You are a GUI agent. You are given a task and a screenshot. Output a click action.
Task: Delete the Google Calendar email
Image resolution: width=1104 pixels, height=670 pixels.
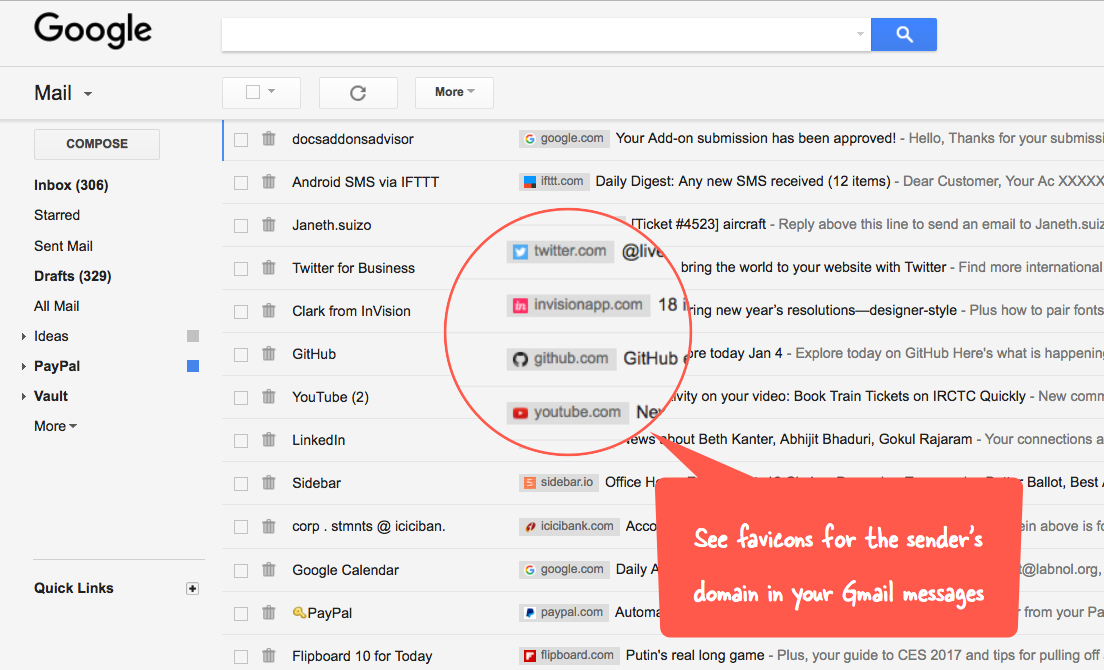point(269,569)
